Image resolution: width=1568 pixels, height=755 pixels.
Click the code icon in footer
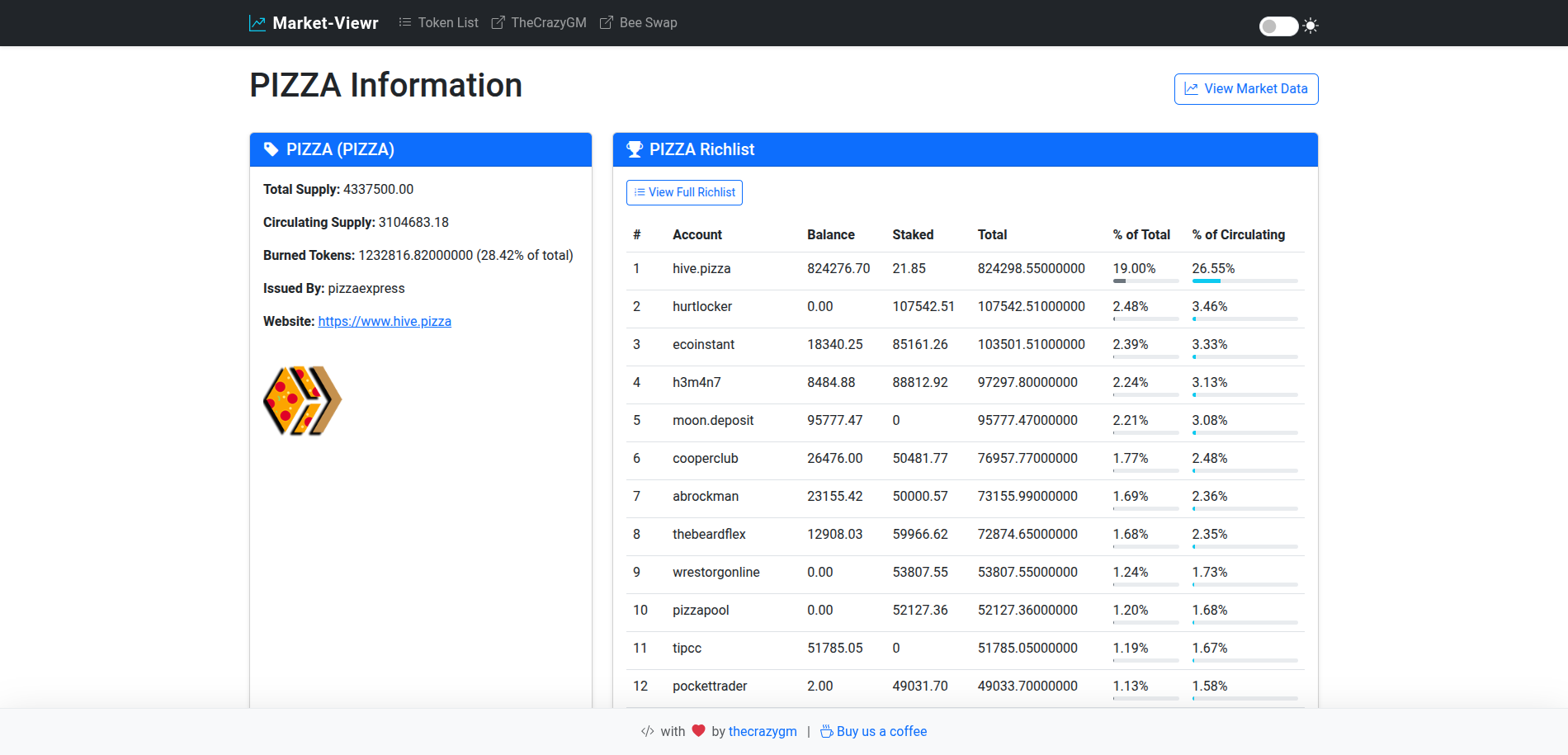(x=648, y=731)
